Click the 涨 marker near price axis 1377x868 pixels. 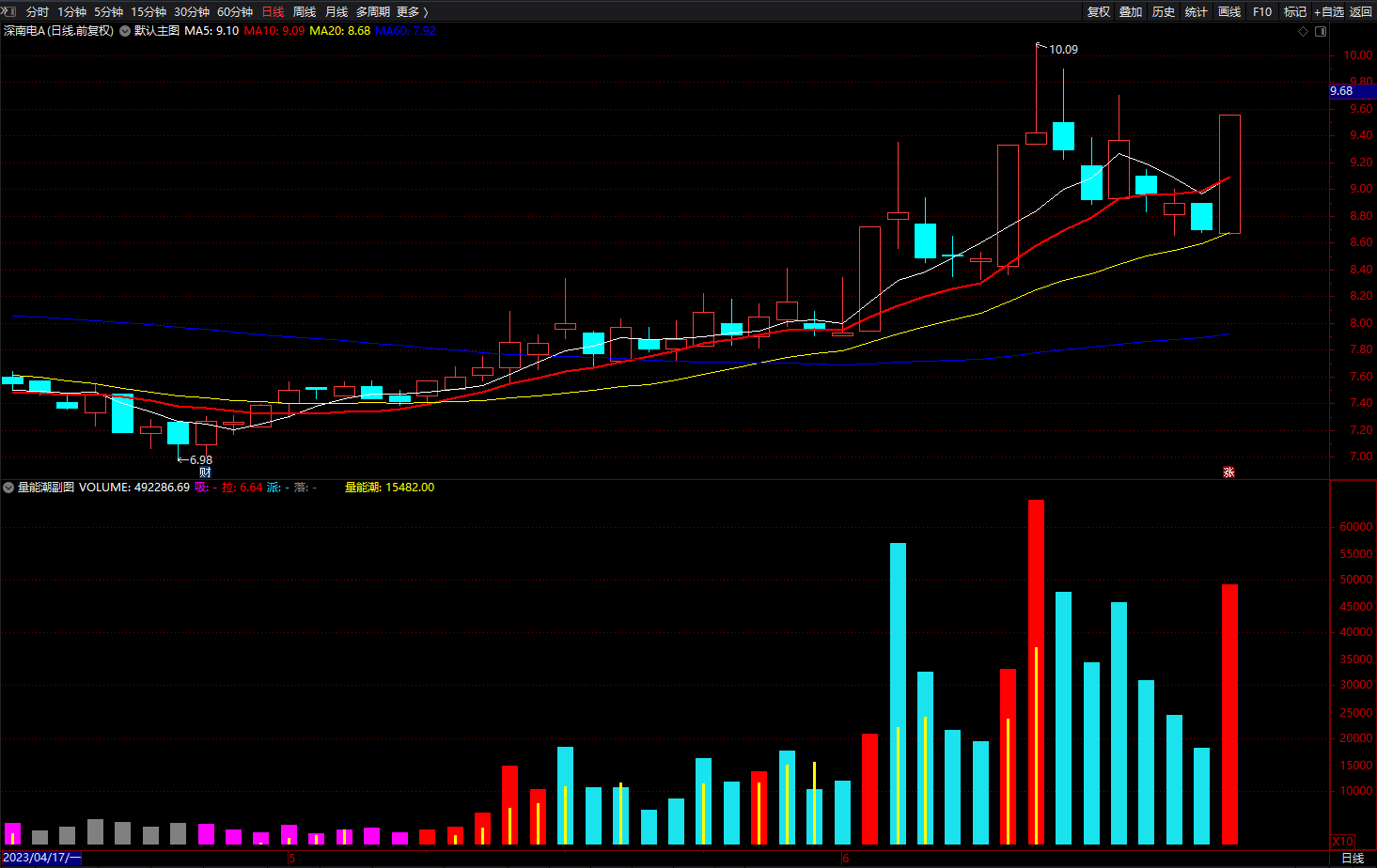click(x=1228, y=472)
